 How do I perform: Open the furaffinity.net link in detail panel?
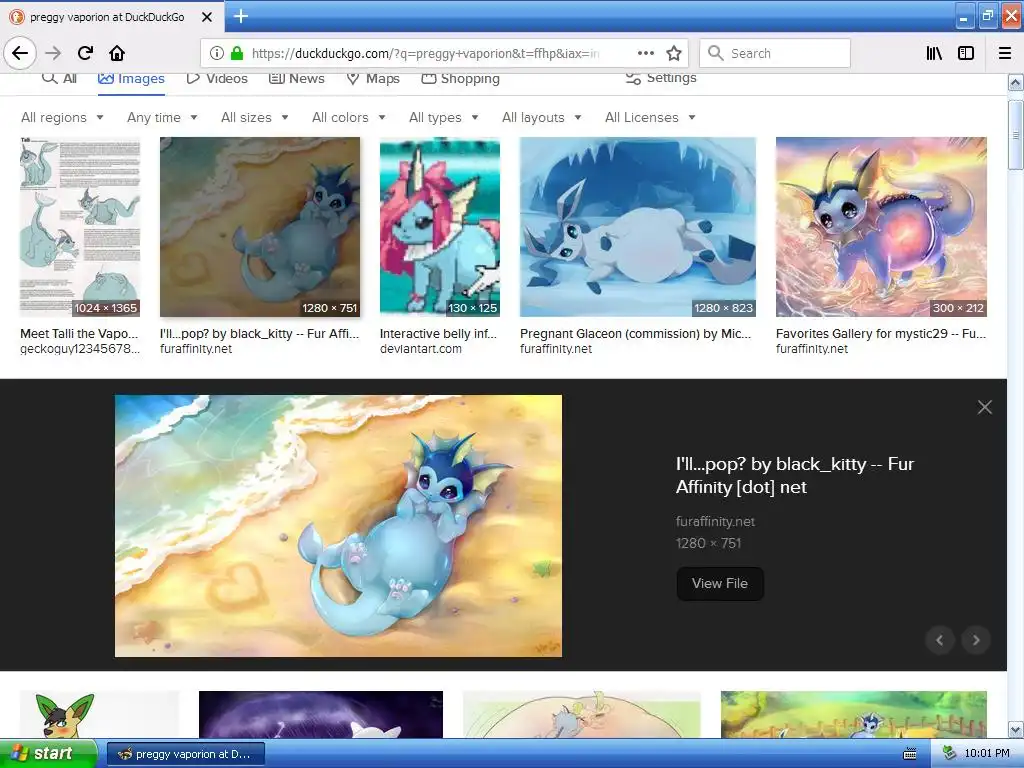[x=715, y=521]
